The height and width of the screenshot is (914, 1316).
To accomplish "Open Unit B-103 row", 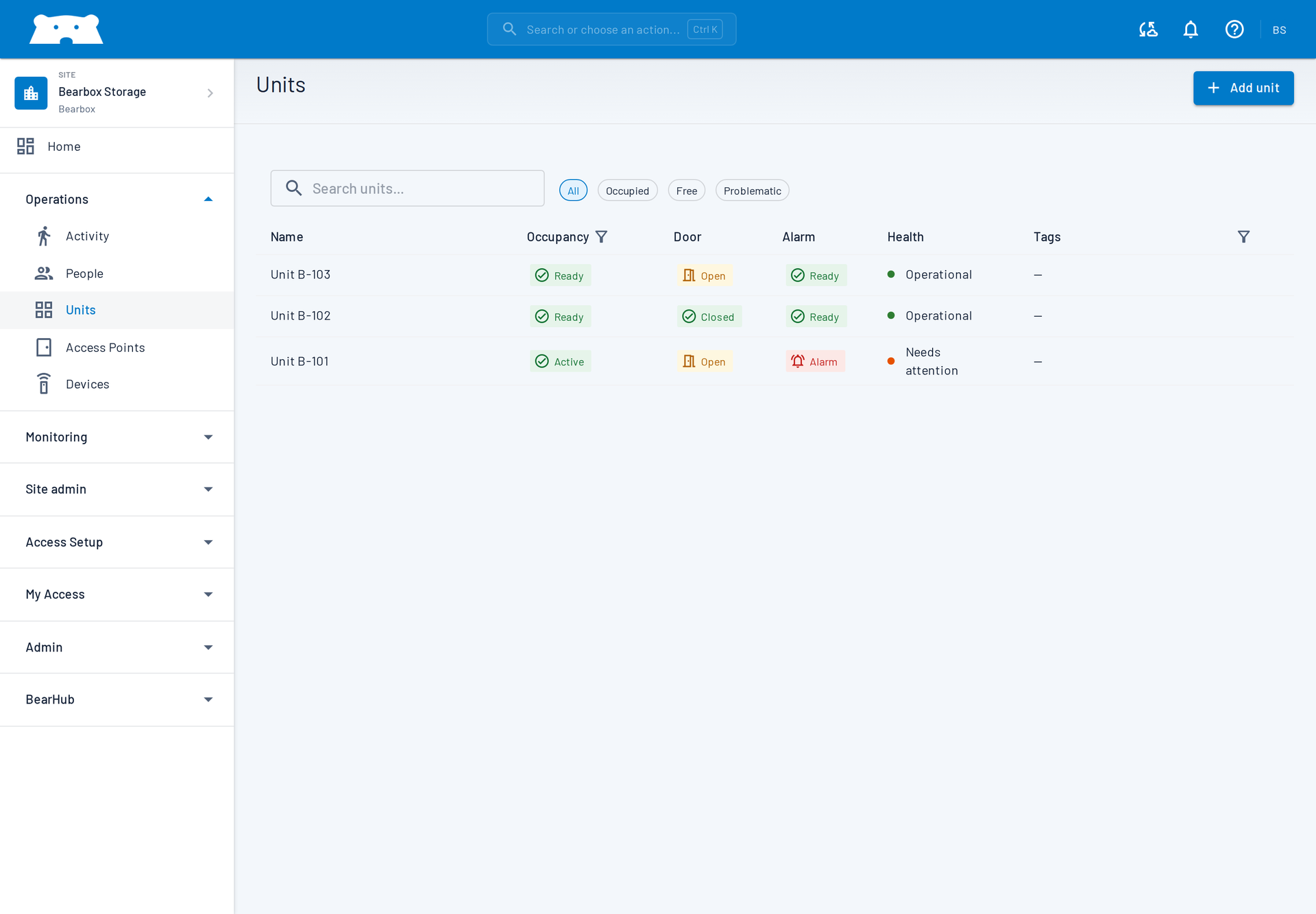I will (775, 275).
